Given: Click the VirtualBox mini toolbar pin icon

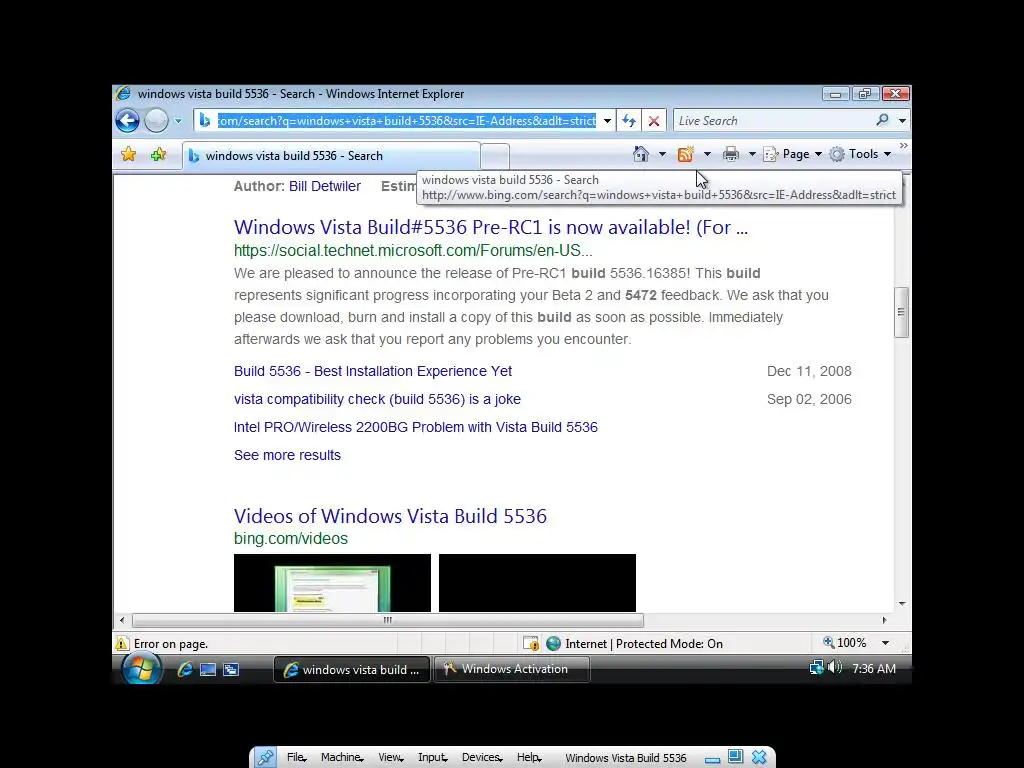Looking at the screenshot, I should 265,758.
